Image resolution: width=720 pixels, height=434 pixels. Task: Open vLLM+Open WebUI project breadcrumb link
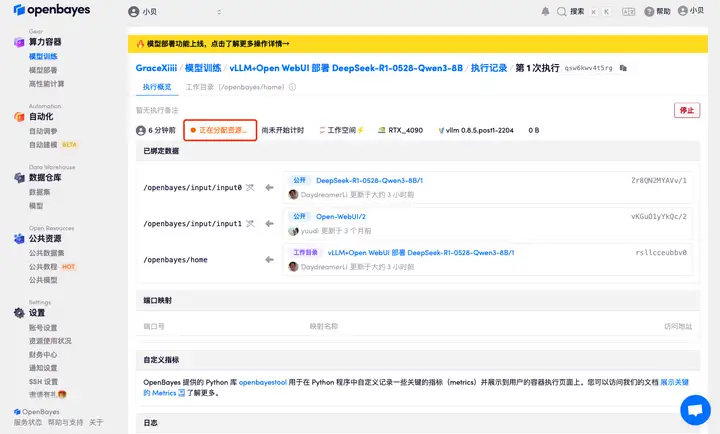click(x=346, y=68)
